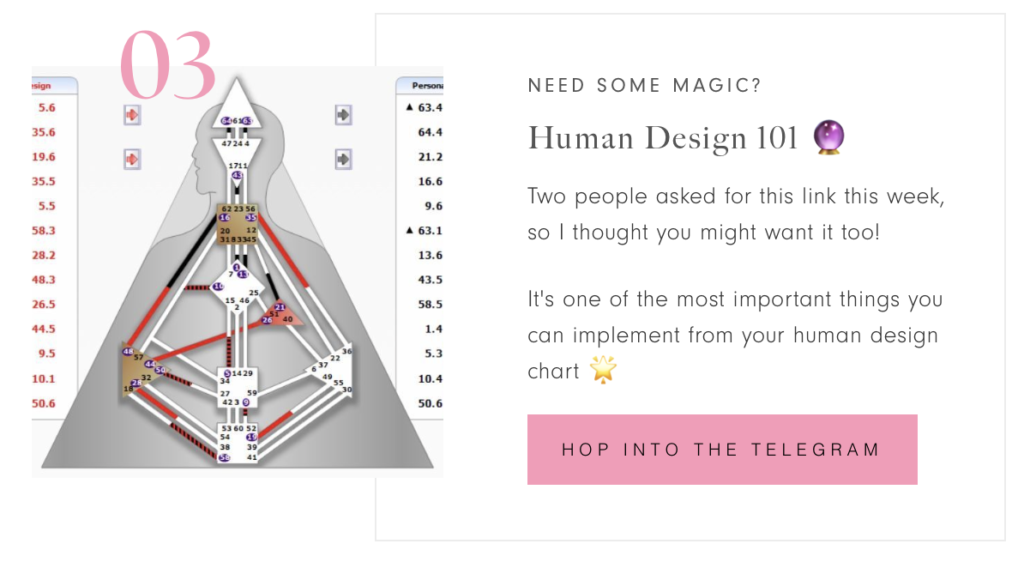
Task: Click the pink 03 number
Action: point(168,65)
